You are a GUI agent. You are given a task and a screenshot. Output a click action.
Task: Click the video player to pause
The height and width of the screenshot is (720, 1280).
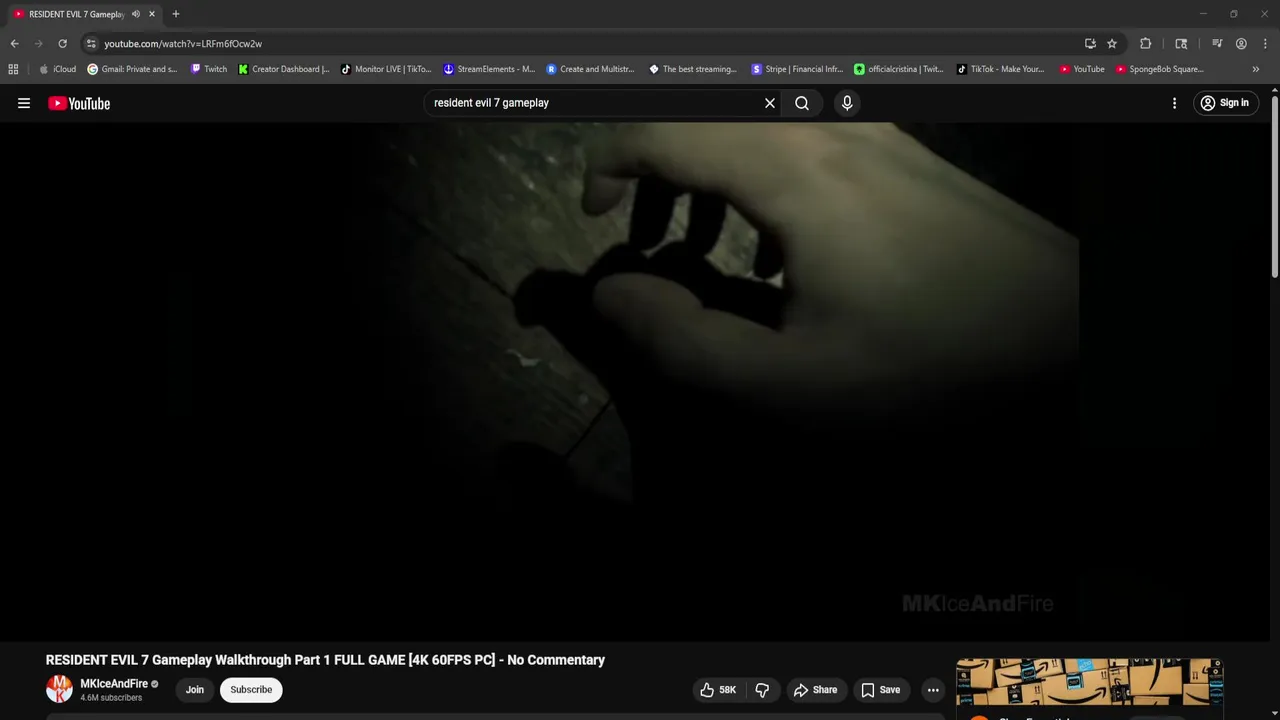(x=636, y=381)
